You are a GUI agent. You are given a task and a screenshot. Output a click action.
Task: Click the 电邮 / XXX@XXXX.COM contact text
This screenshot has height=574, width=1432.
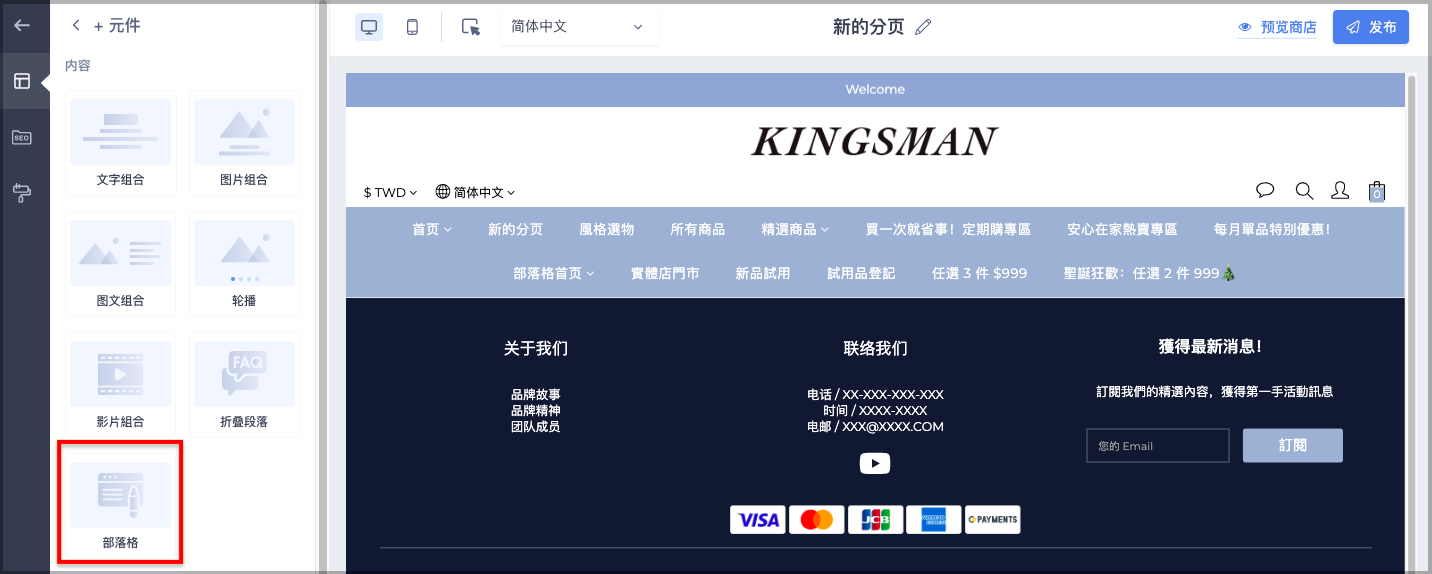[875, 426]
